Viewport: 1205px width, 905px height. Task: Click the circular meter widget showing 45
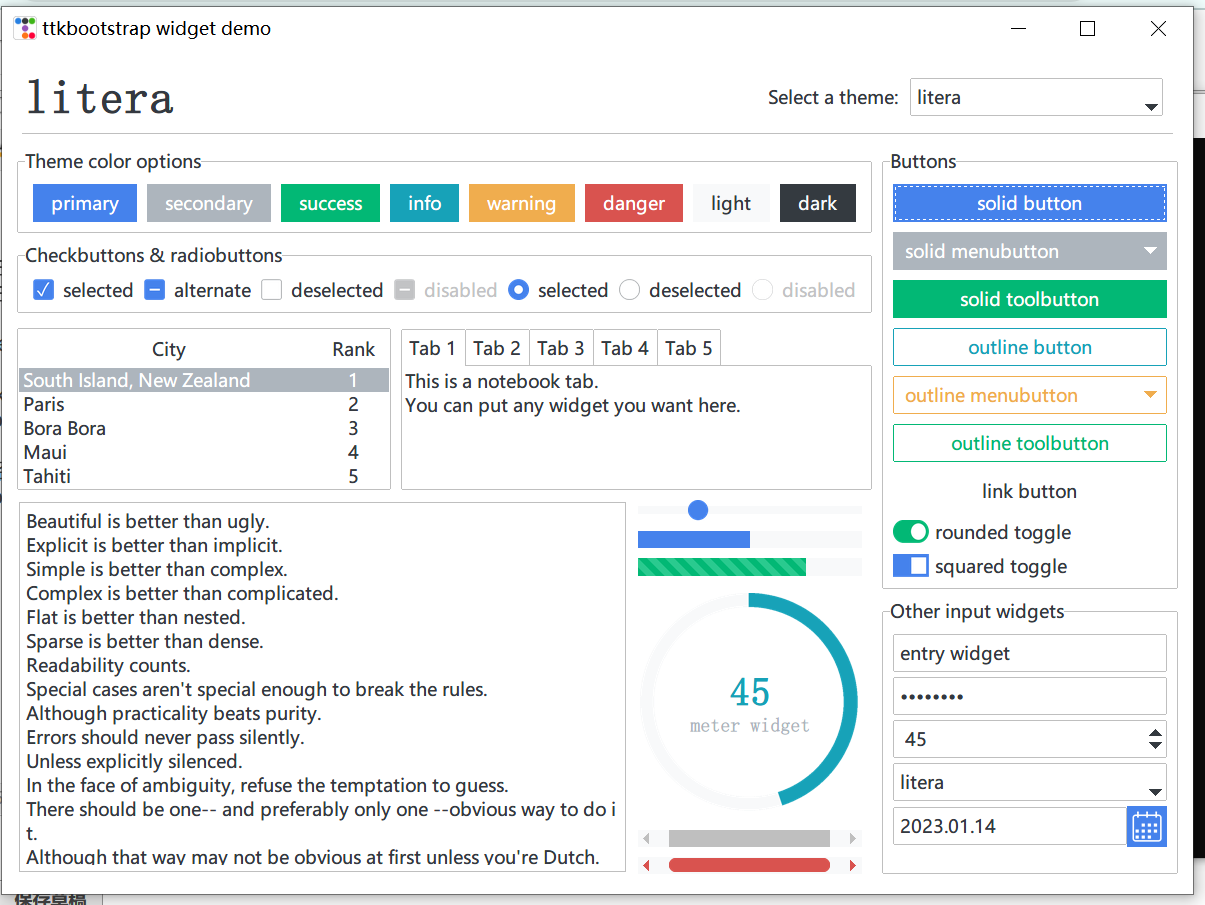coord(750,702)
